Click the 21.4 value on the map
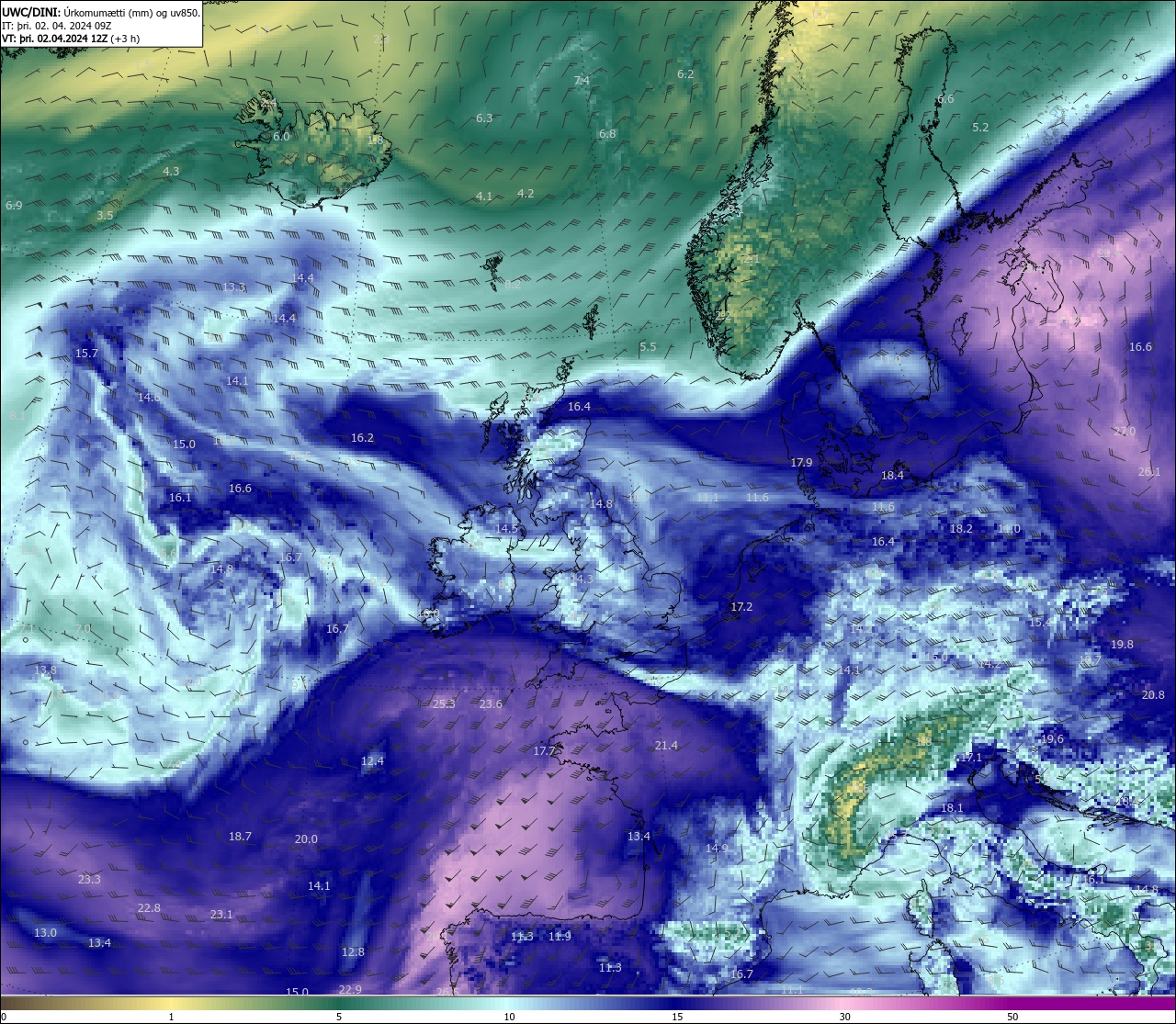This screenshot has width=1176, height=1024. [x=666, y=745]
